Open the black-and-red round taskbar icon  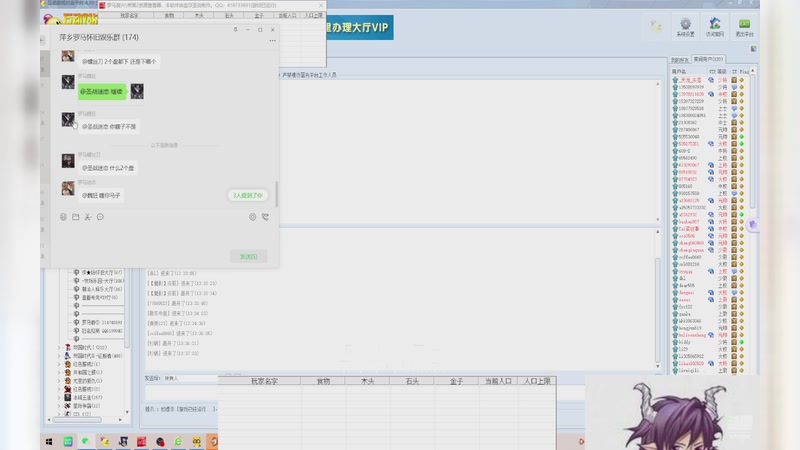click(160, 442)
